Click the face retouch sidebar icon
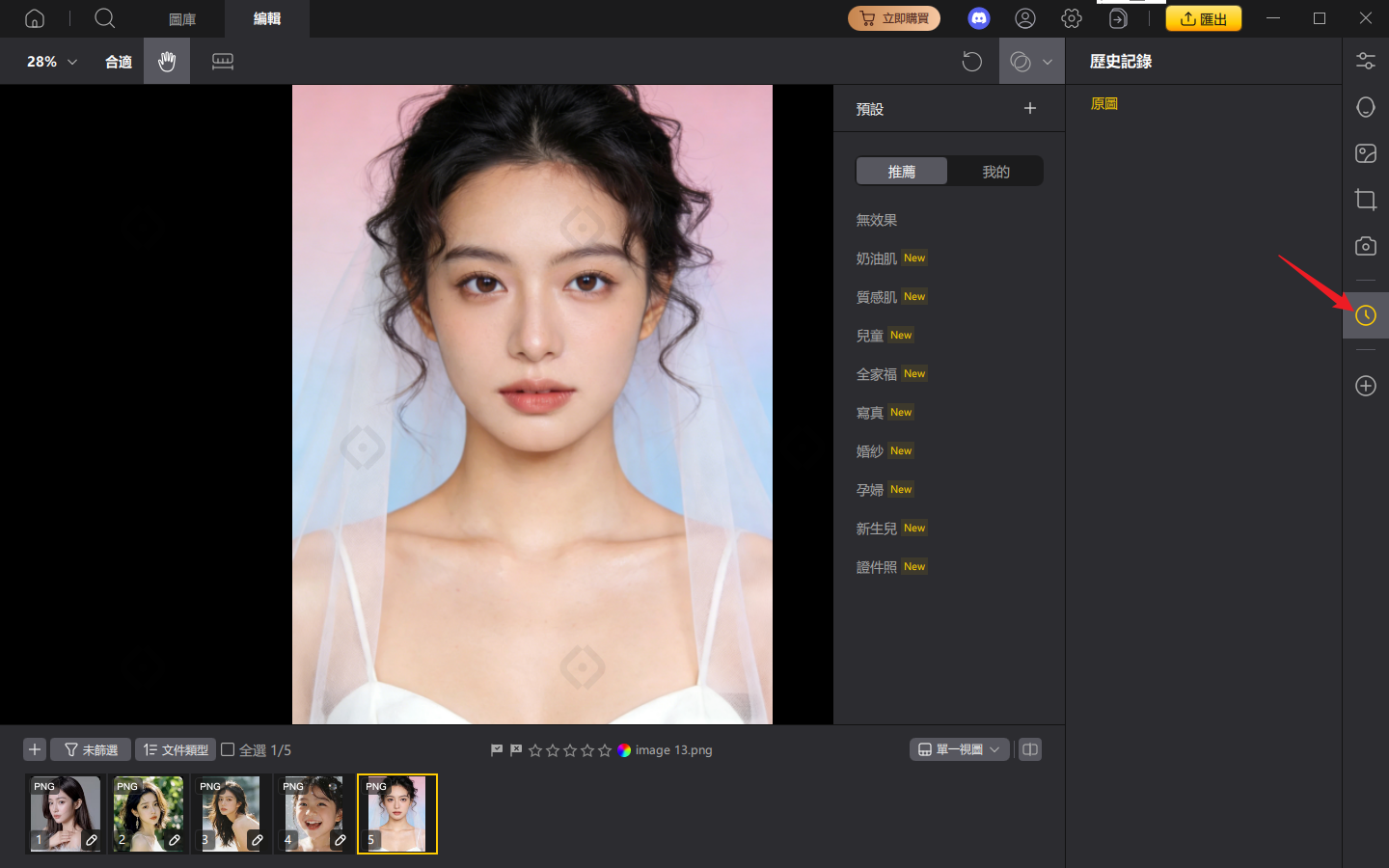This screenshot has height=868, width=1389. pyautogui.click(x=1365, y=107)
